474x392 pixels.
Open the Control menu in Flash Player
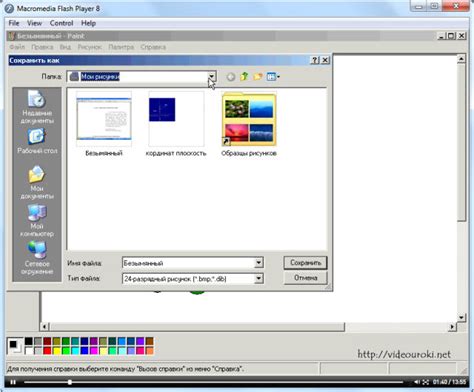(61, 23)
